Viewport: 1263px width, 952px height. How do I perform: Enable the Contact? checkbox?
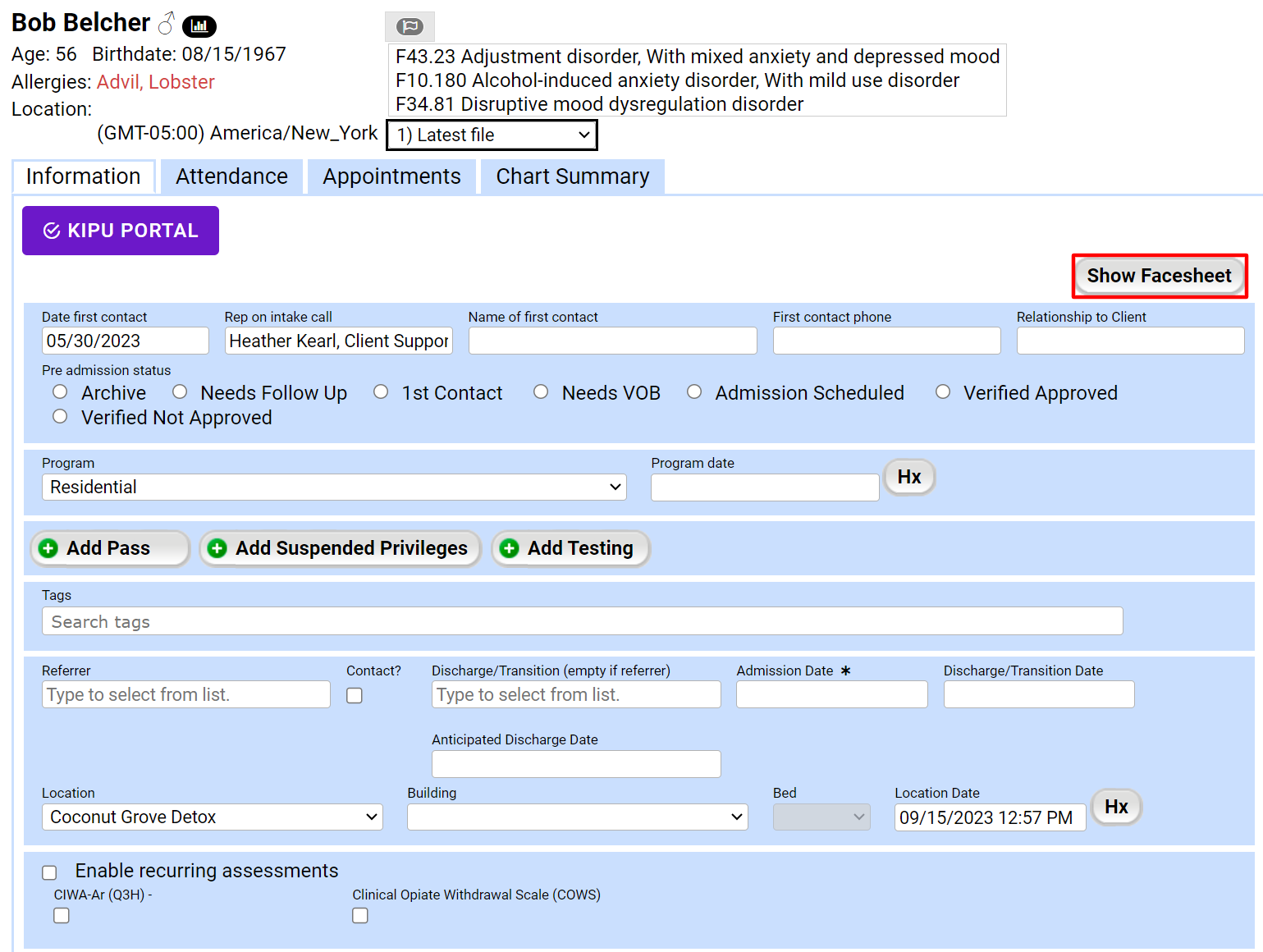(354, 695)
